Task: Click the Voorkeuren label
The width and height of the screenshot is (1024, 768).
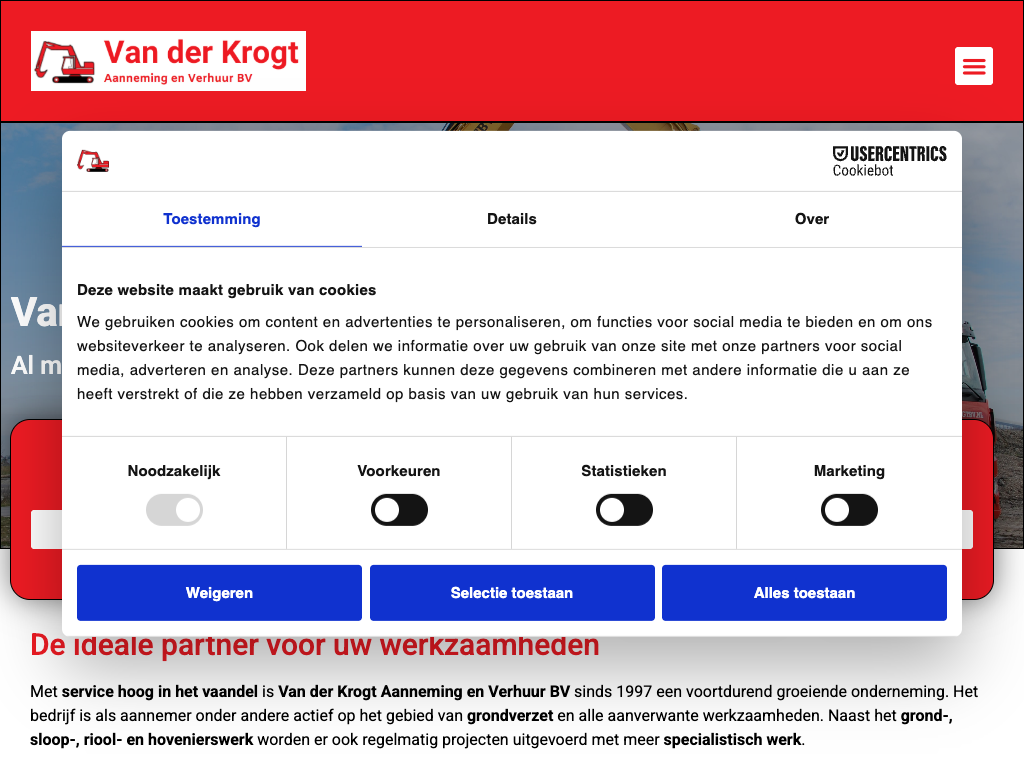Action: click(398, 471)
